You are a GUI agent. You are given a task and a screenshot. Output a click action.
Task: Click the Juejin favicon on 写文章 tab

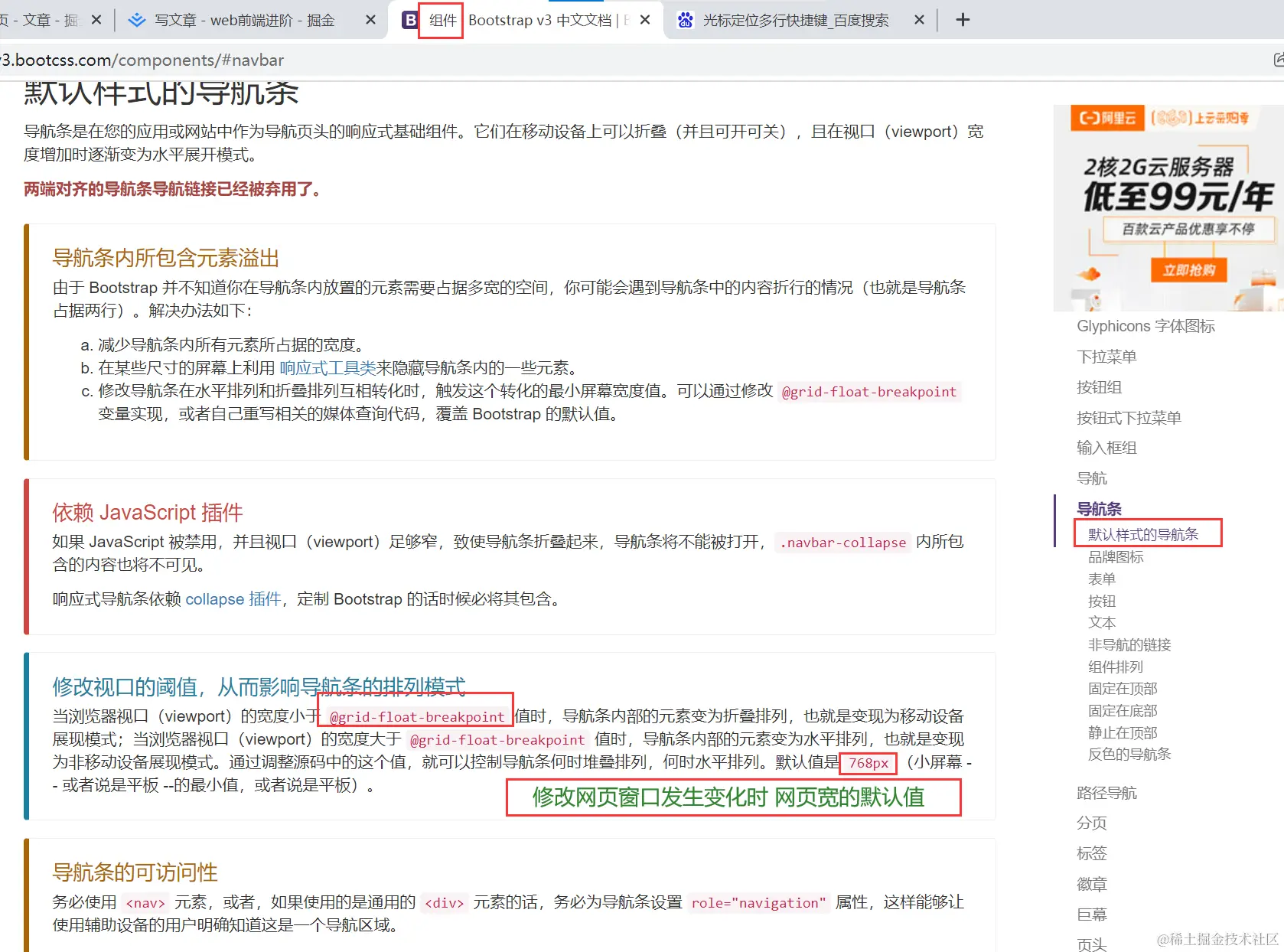click(x=137, y=20)
